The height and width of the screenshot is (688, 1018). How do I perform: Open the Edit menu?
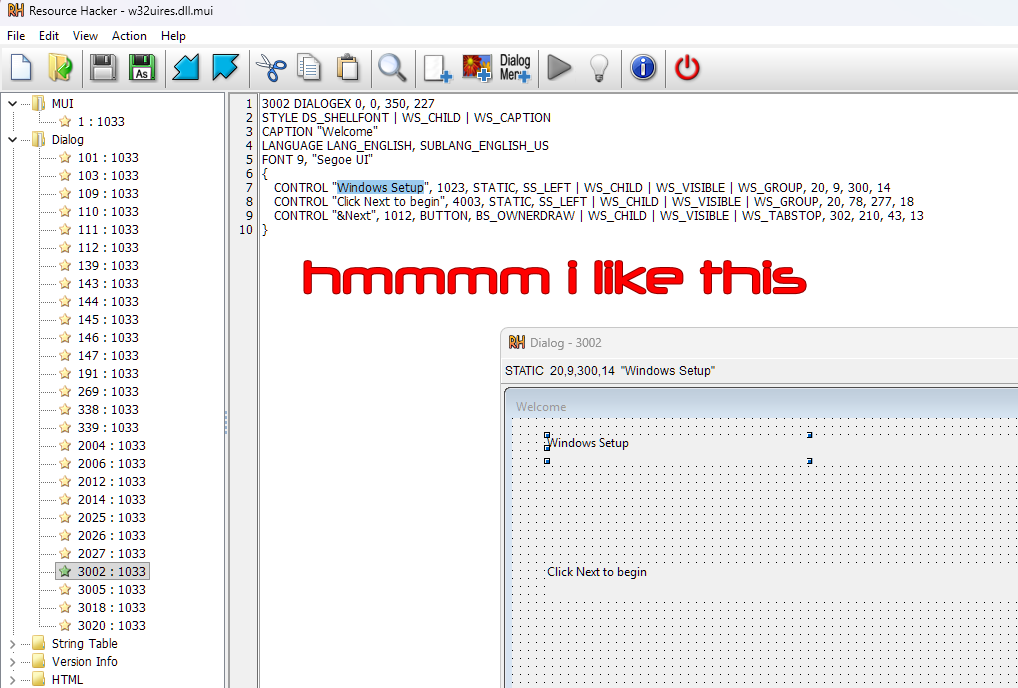click(x=49, y=36)
